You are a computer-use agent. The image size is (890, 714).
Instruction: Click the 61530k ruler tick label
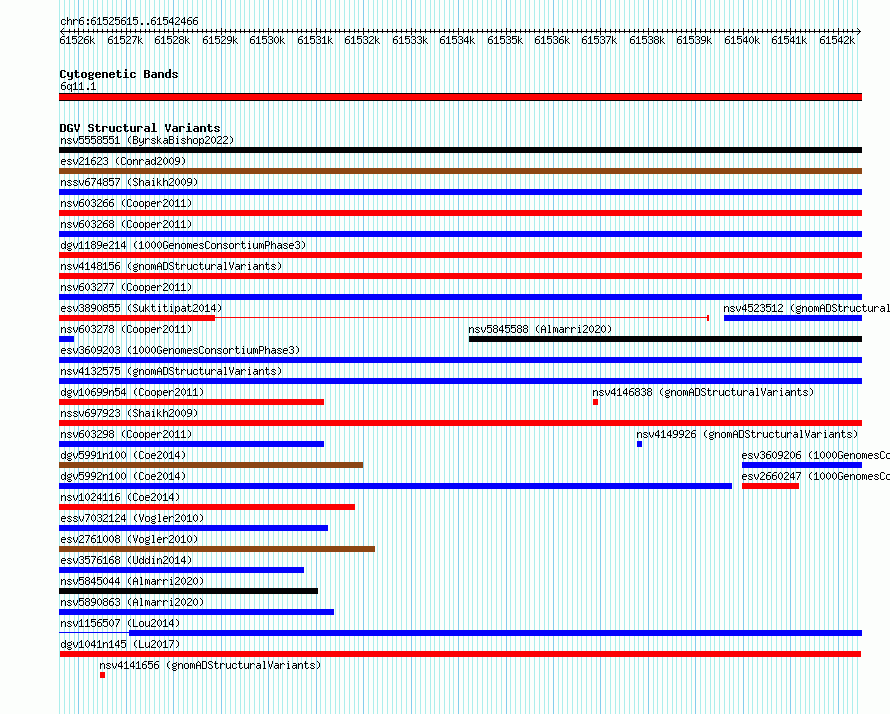tap(267, 40)
